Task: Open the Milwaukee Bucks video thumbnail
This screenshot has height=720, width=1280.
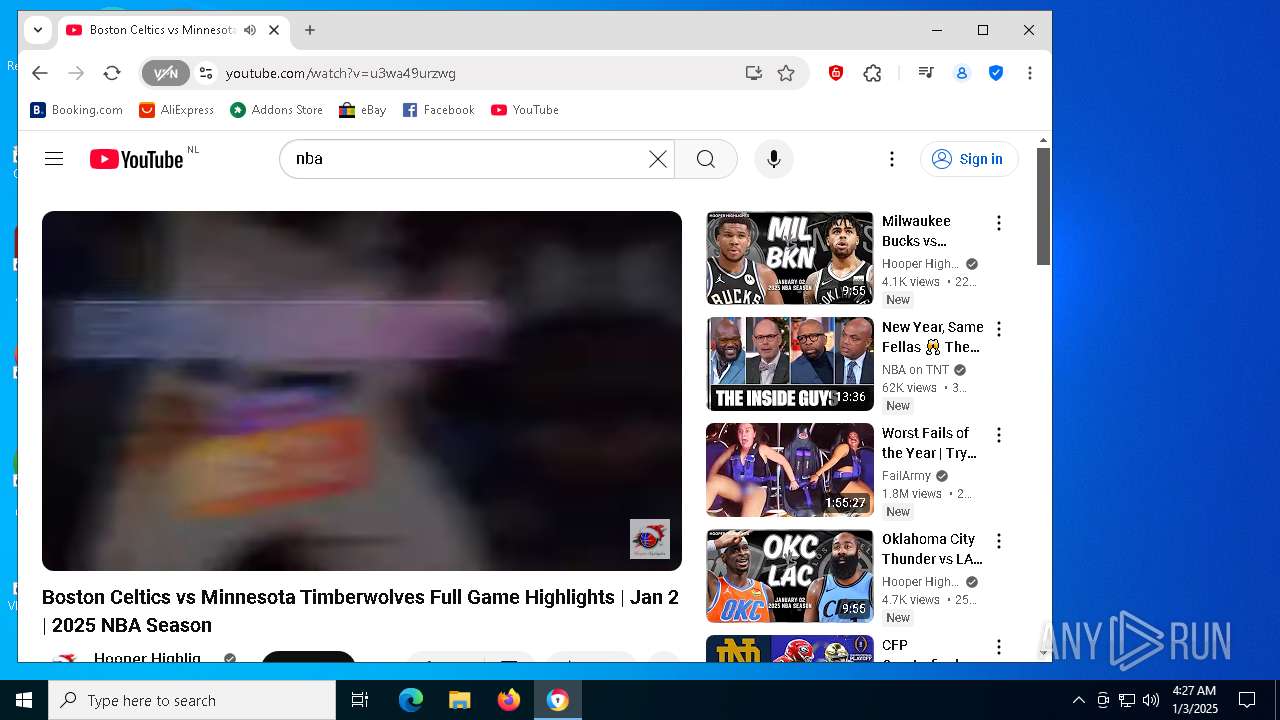Action: click(x=790, y=258)
